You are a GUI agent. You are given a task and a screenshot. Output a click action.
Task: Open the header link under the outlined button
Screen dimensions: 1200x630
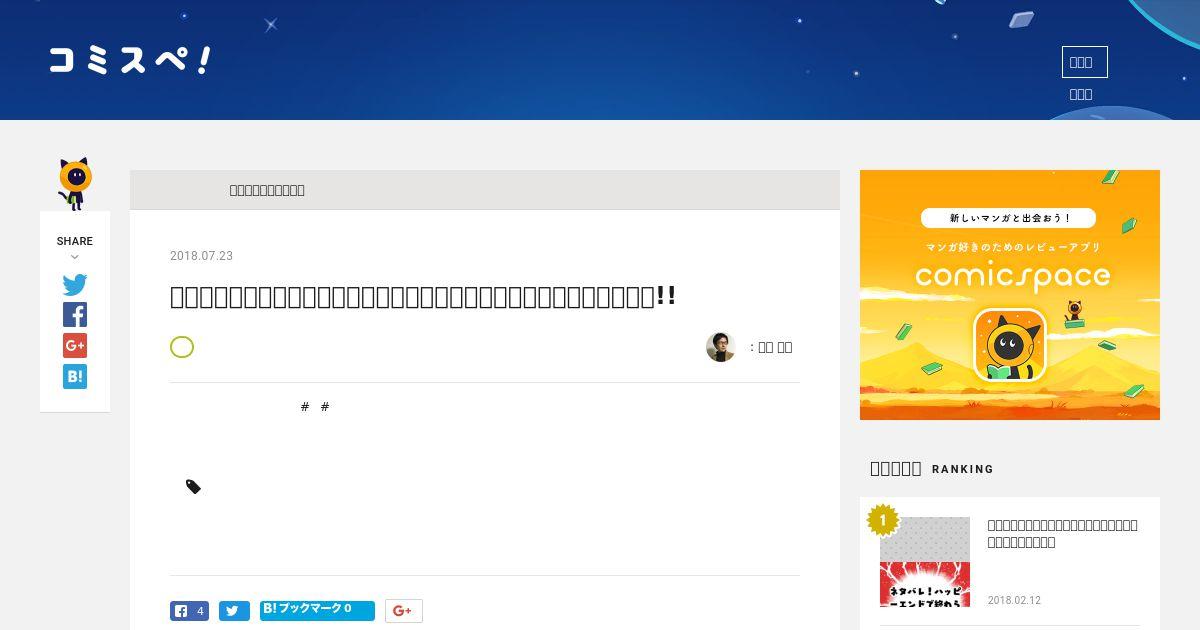click(1081, 94)
